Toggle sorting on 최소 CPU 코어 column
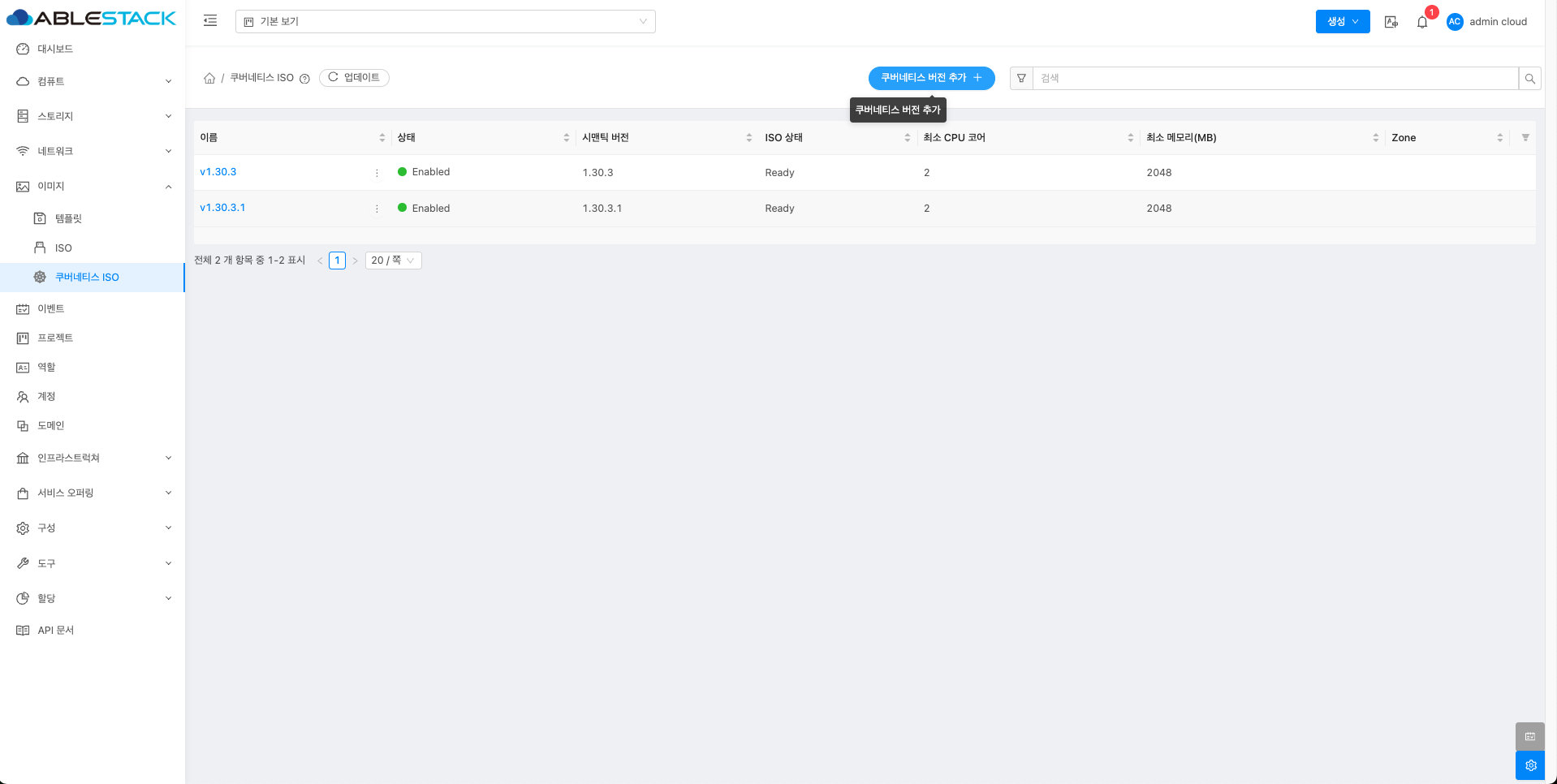 pyautogui.click(x=1130, y=138)
